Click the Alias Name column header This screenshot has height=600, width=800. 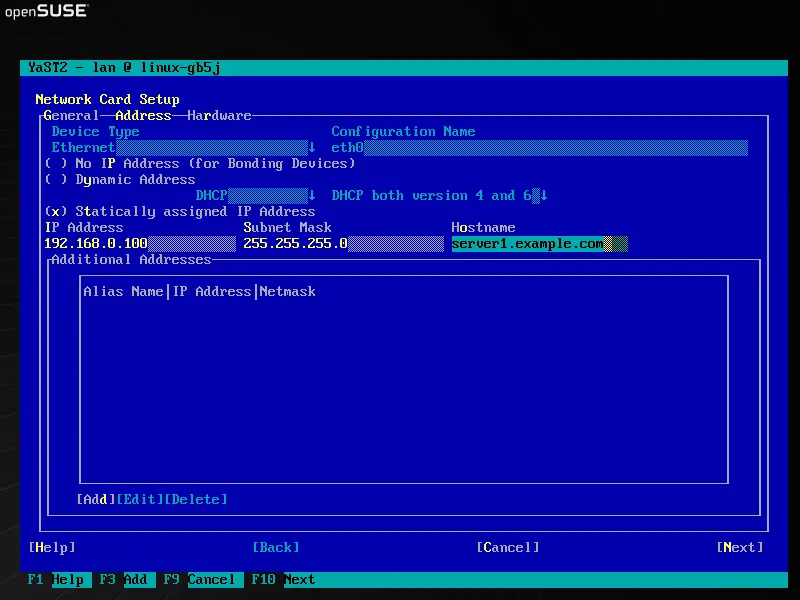point(123,292)
